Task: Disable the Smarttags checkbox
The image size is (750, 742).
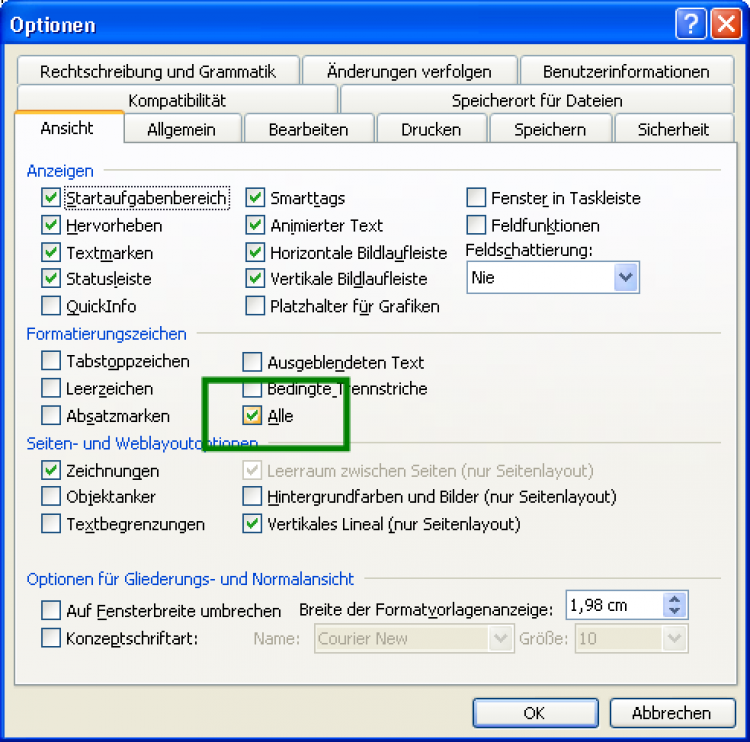Action: point(255,198)
